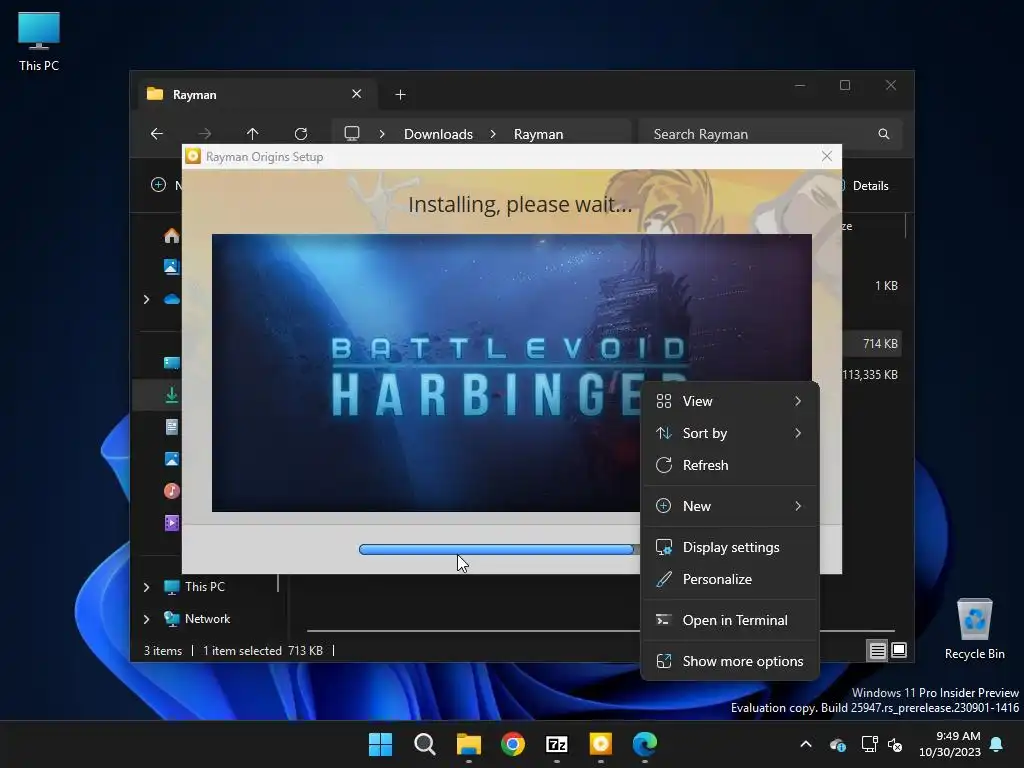This screenshot has height=768, width=1024.
Task: Switch Explorer to details list view
Action: pyautogui.click(x=877, y=650)
